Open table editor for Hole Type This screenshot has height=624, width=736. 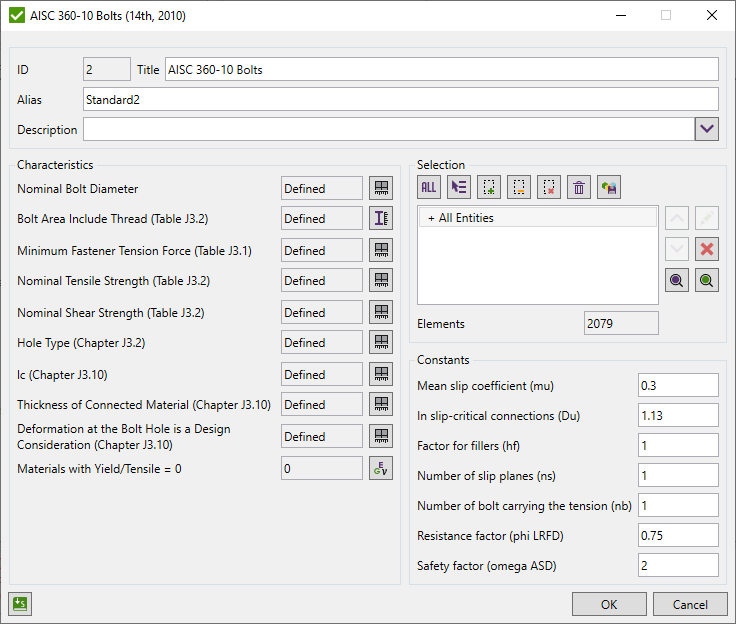381,343
